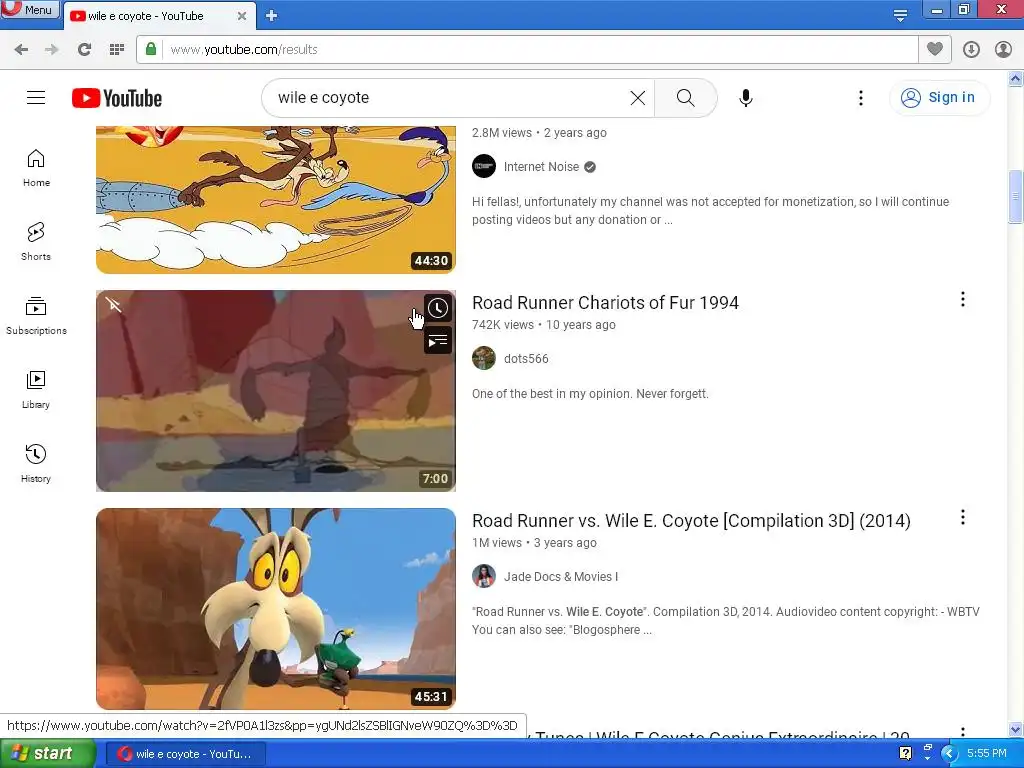Open the 44:30 Road Runner cartoon thumbnail
This screenshot has height=768, width=1024.
pyautogui.click(x=276, y=200)
